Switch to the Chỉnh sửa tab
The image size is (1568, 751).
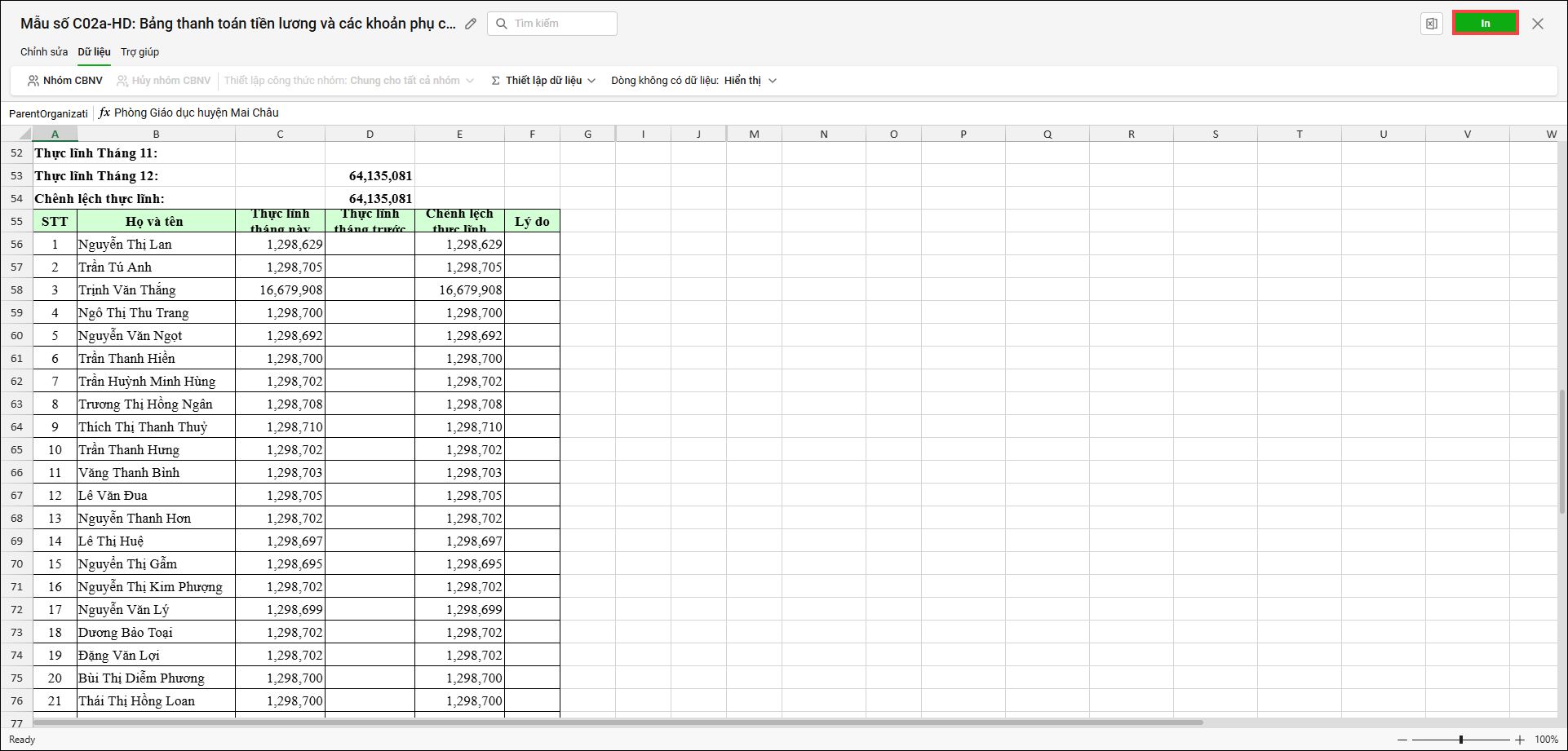[x=44, y=52]
